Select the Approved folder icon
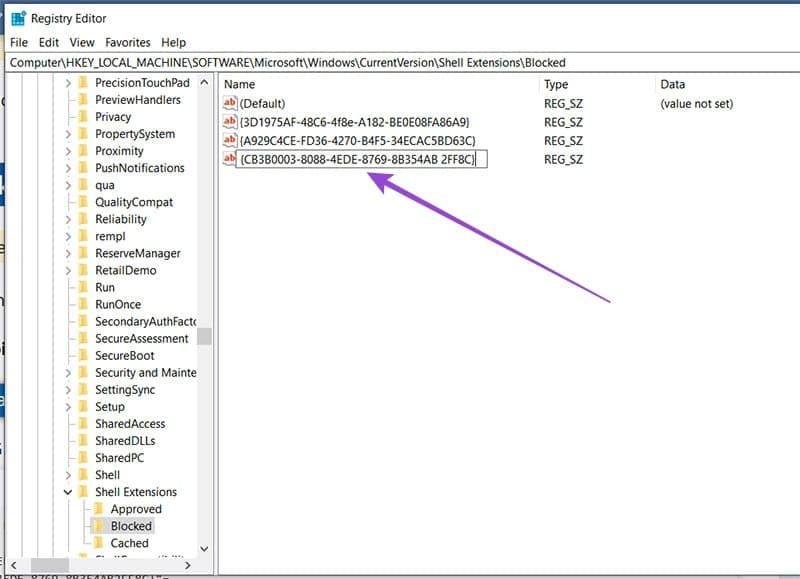The width and height of the screenshot is (800, 579). point(99,509)
